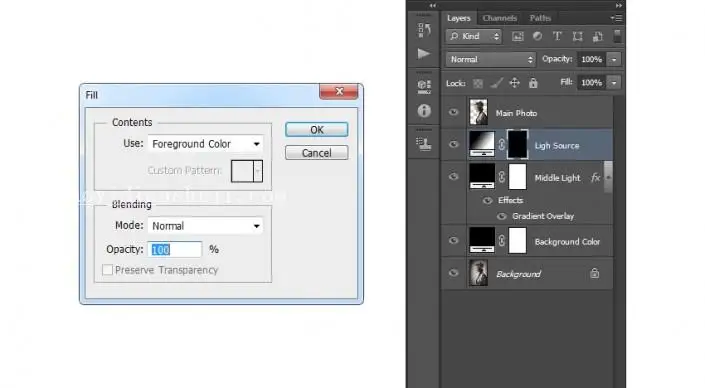Open the Actions play-button panel icon
The image size is (705, 388).
pyautogui.click(x=424, y=54)
